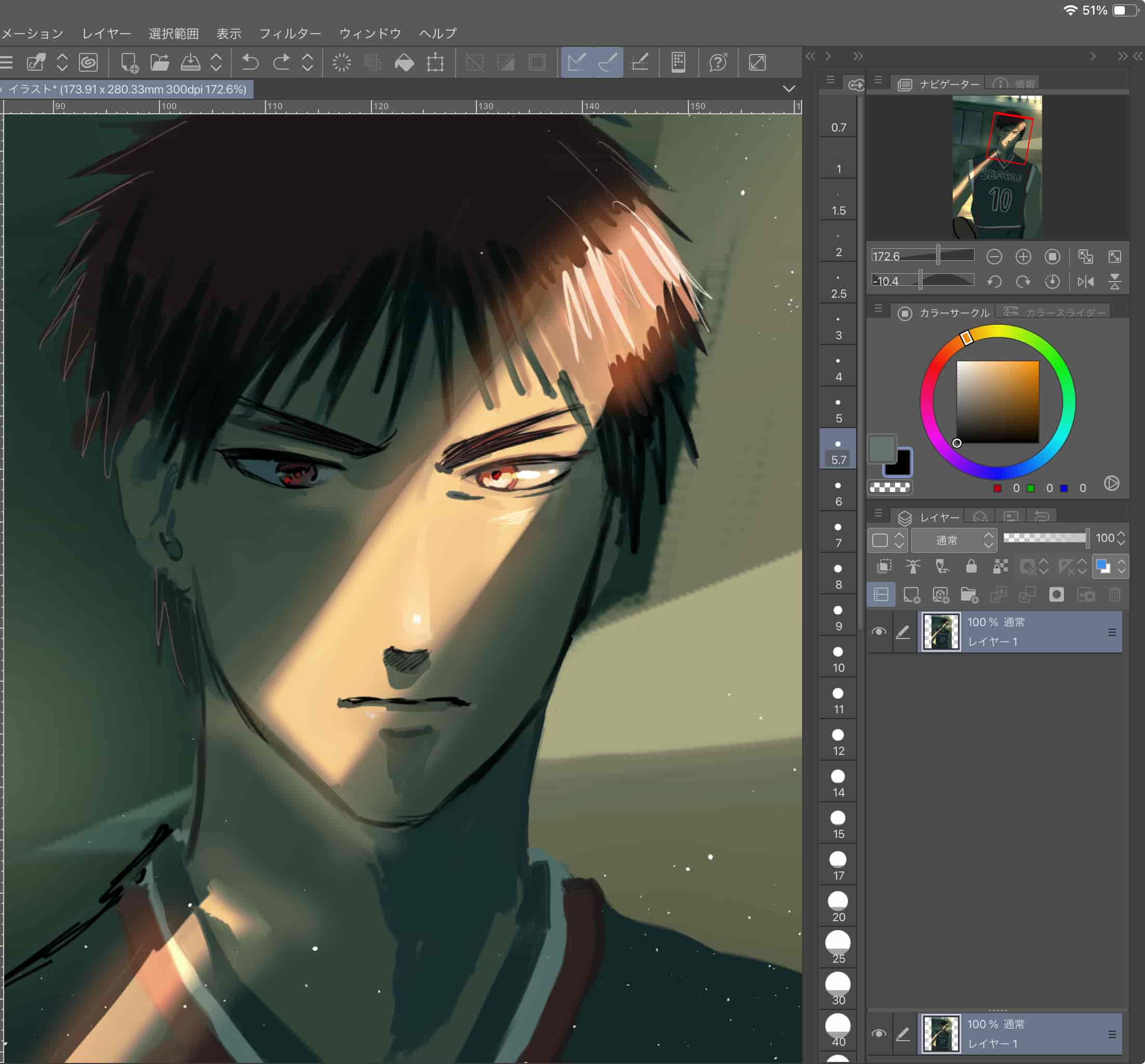Toggle the two-pane layer view icon
This screenshot has width=1145, height=1064.
881,595
